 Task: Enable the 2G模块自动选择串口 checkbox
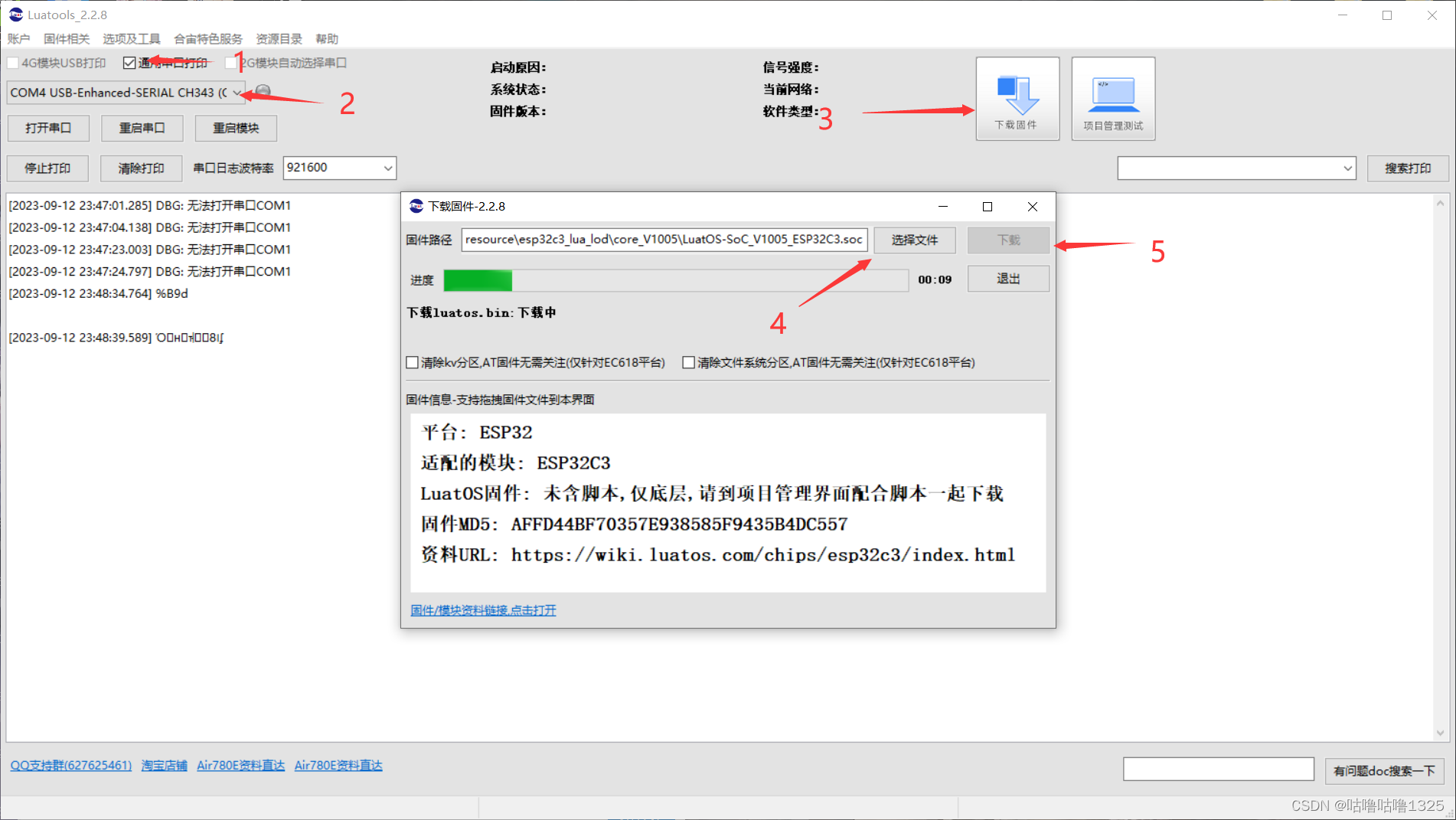coord(232,62)
